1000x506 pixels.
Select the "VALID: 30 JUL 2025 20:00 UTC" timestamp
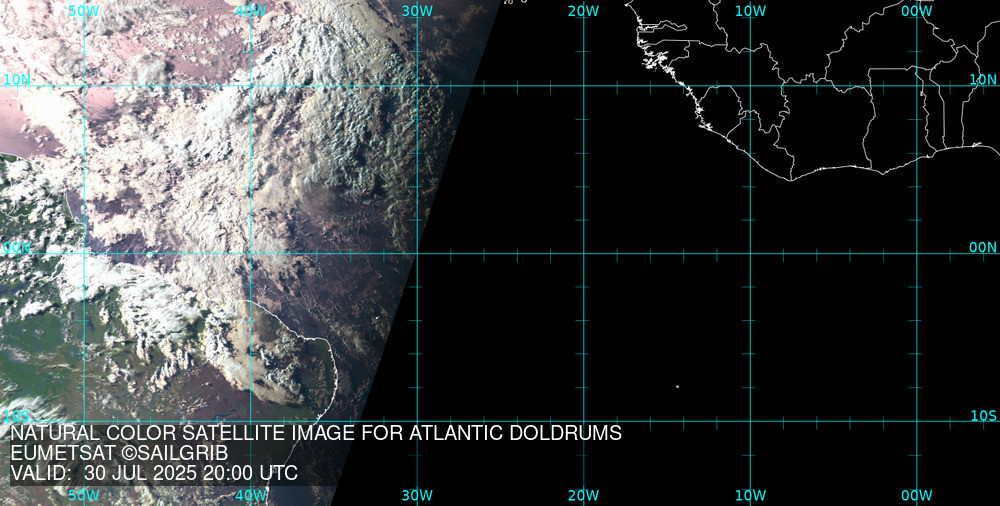click(154, 474)
